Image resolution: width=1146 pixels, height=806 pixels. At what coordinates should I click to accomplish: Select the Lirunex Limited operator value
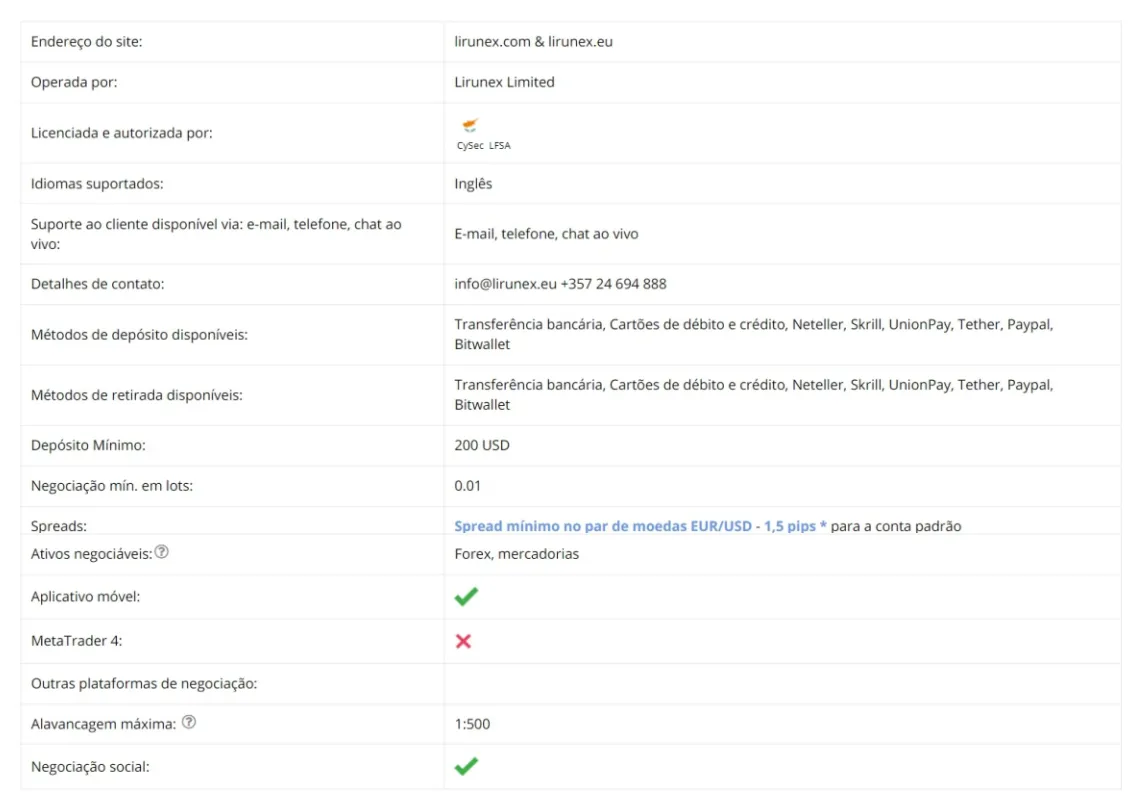(x=504, y=82)
